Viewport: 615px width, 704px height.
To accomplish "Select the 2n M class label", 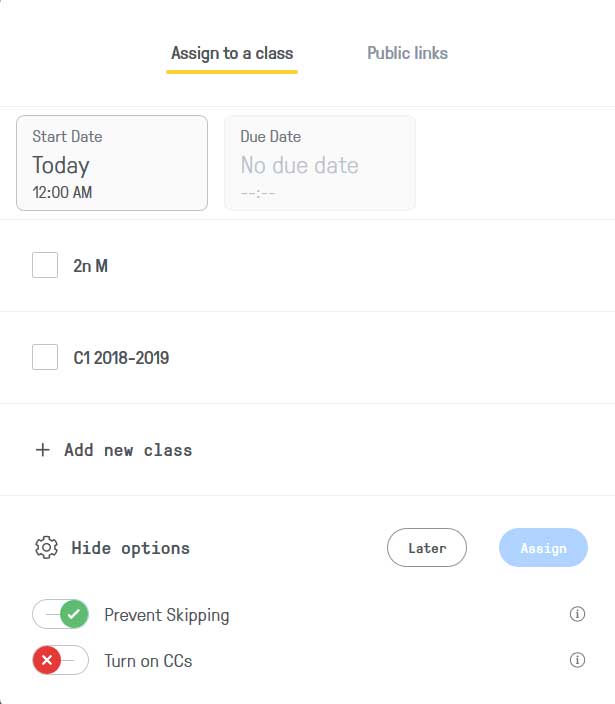I will [91, 266].
